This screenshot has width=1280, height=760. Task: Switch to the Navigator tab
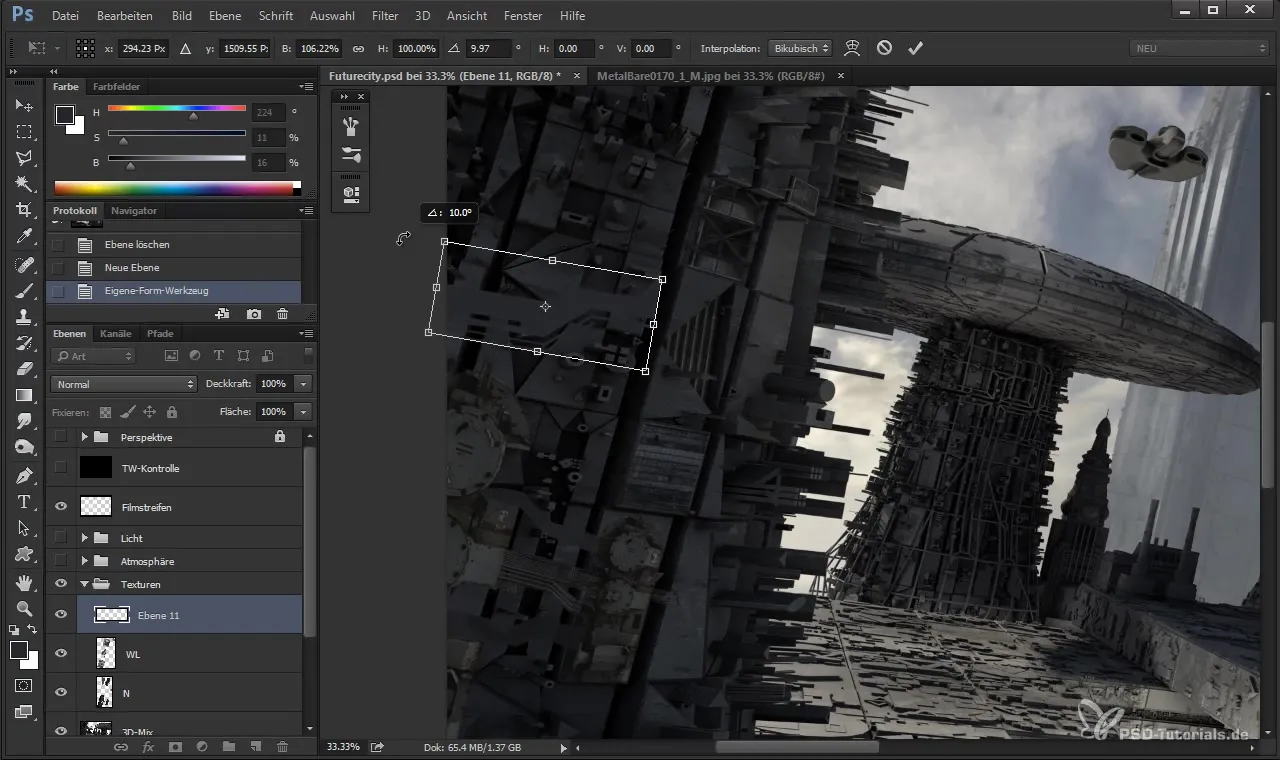134,211
